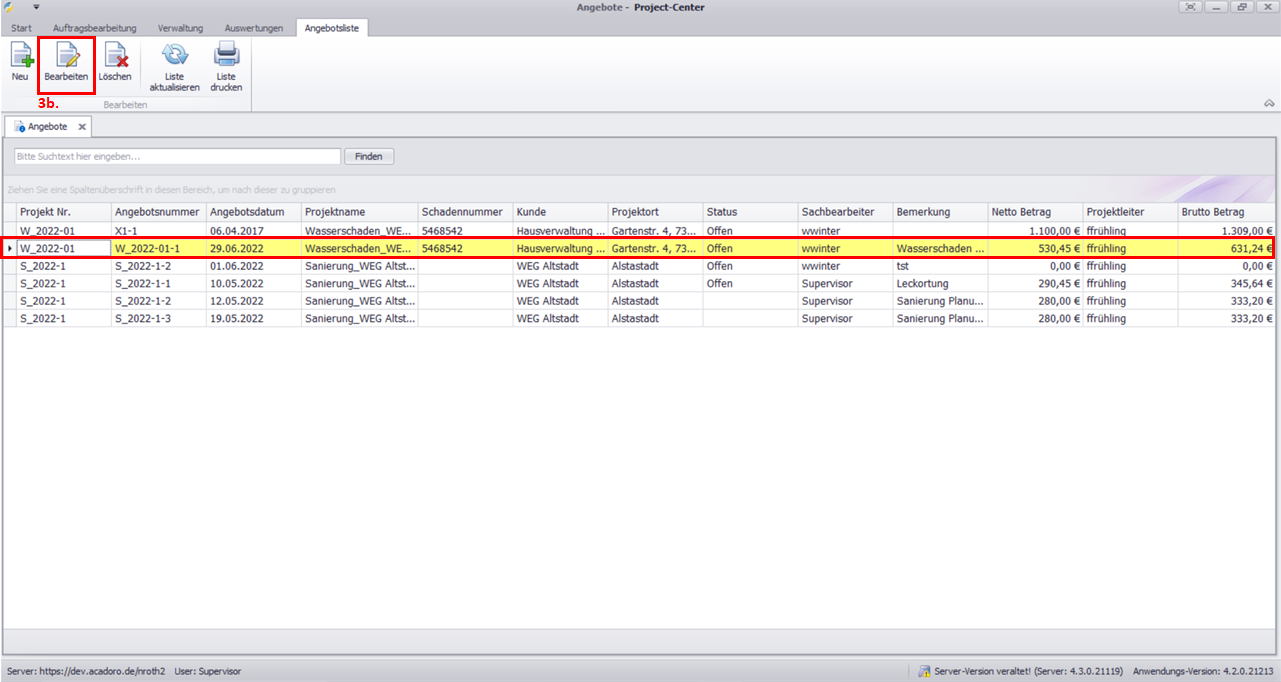This screenshot has width=1281, height=682.
Task: Open the Auswertungen ribbon tab
Action: pos(254,28)
